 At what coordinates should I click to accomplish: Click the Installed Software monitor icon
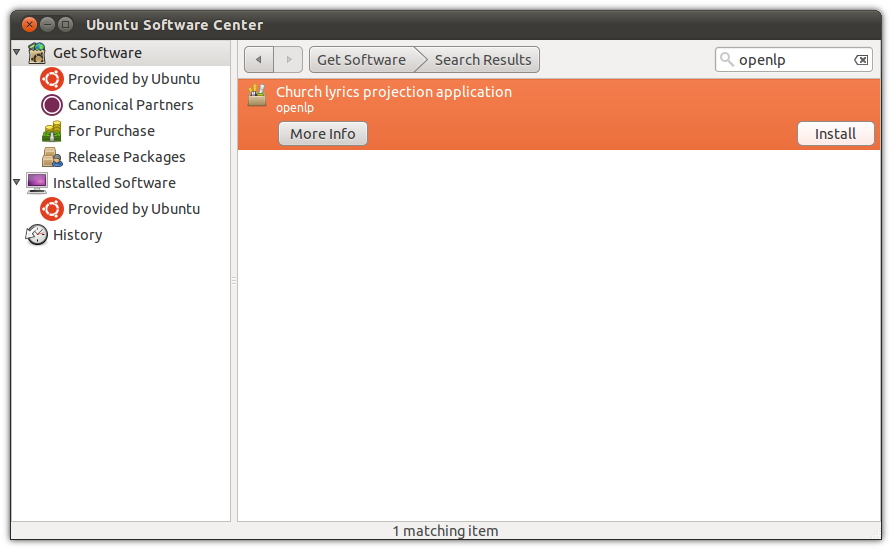37,183
